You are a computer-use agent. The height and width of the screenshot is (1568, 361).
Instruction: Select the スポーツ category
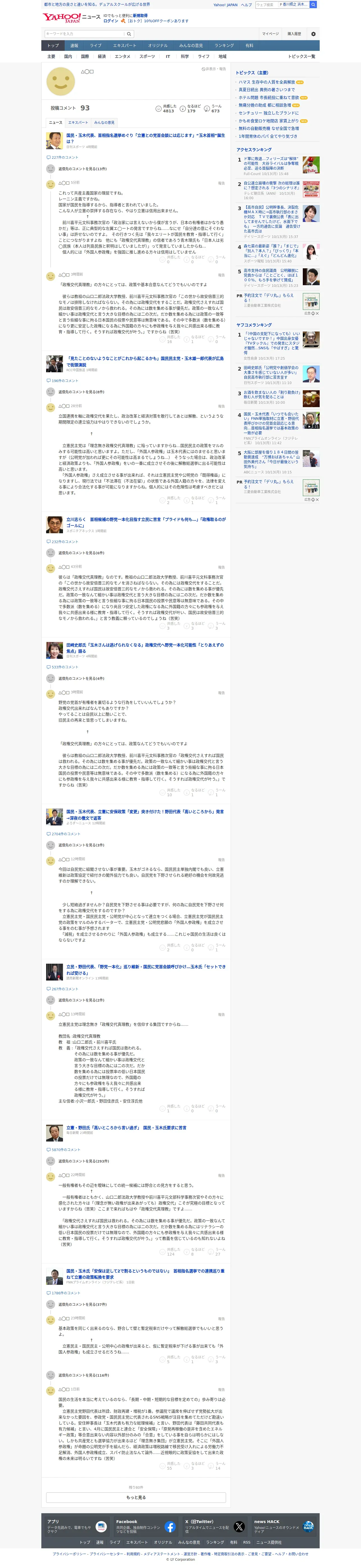147,56
